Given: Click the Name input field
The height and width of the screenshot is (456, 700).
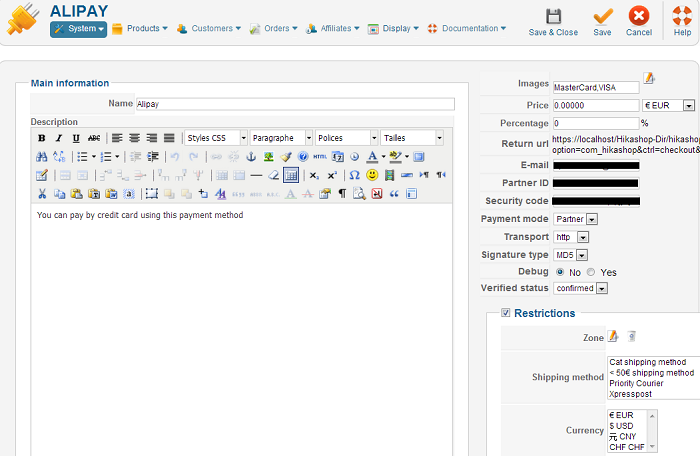Looking at the screenshot, I should pyautogui.click(x=295, y=104).
